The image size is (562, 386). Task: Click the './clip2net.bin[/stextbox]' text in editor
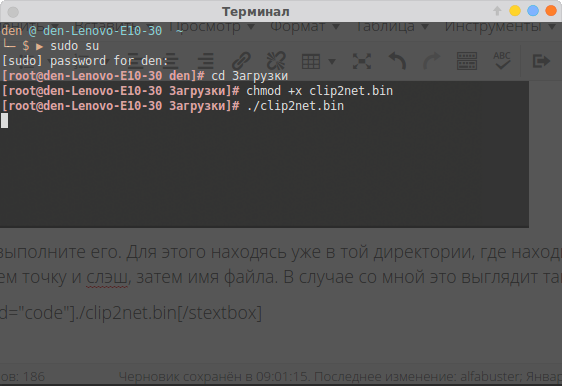point(168,313)
